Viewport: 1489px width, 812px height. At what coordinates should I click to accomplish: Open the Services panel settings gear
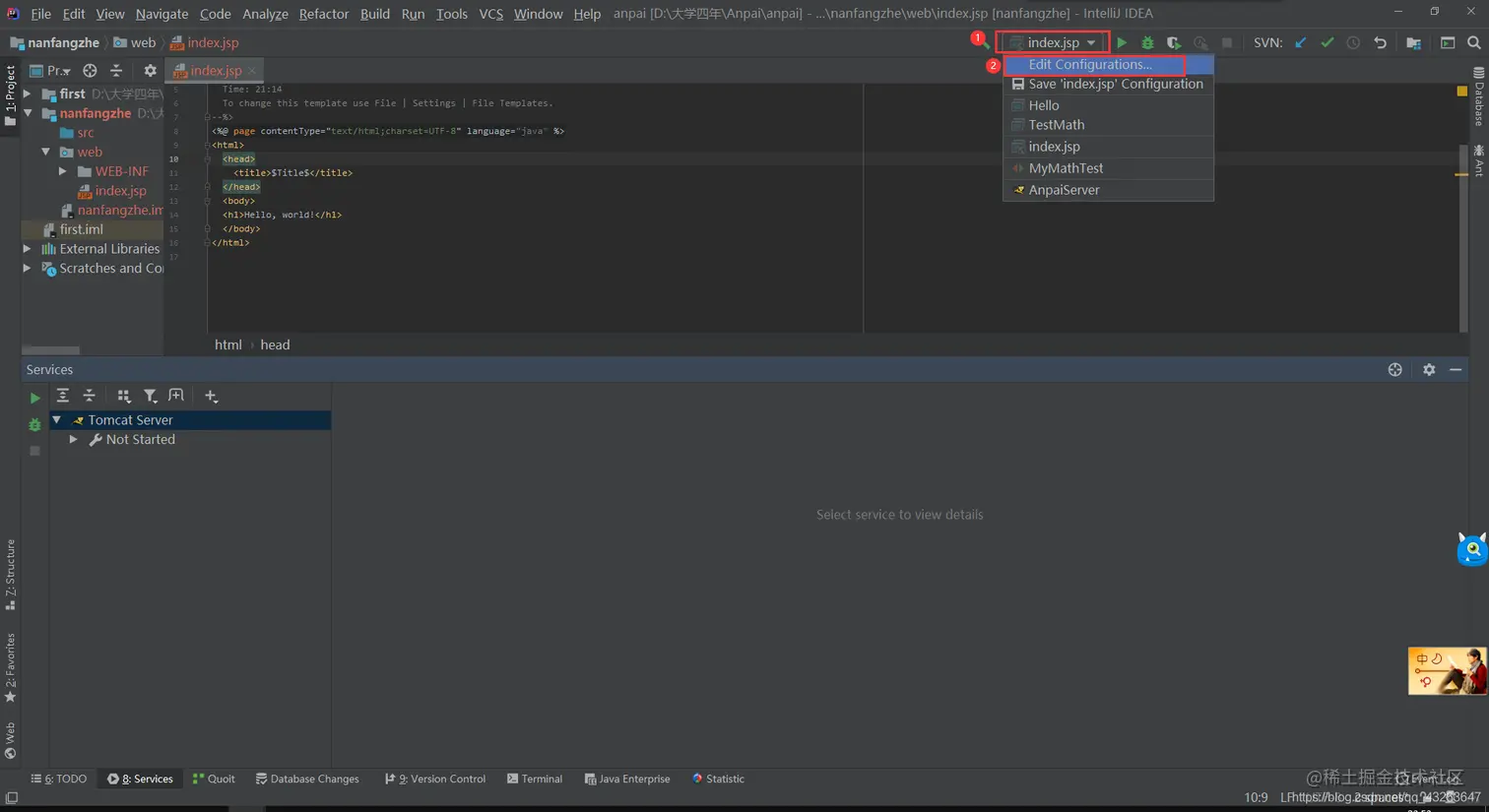point(1429,370)
